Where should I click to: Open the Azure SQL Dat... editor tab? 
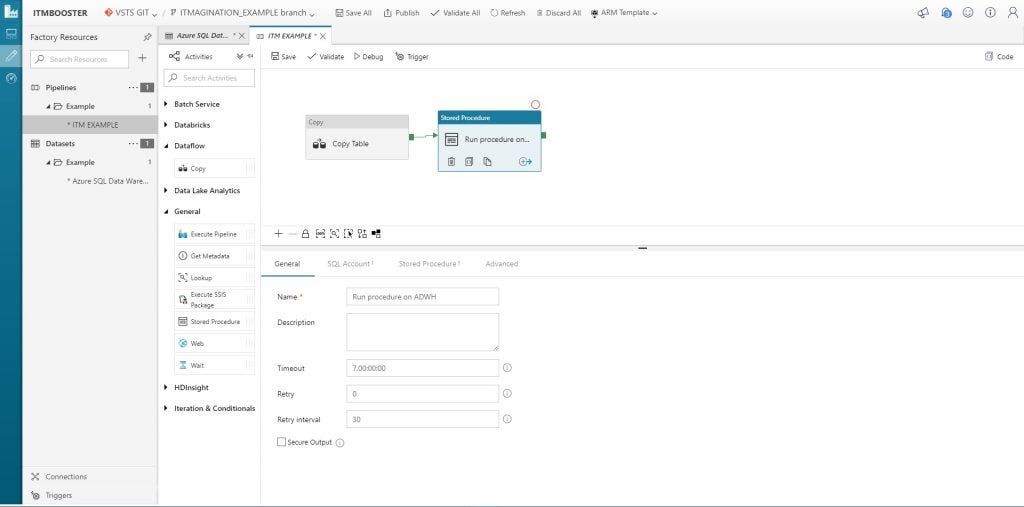tap(202, 36)
